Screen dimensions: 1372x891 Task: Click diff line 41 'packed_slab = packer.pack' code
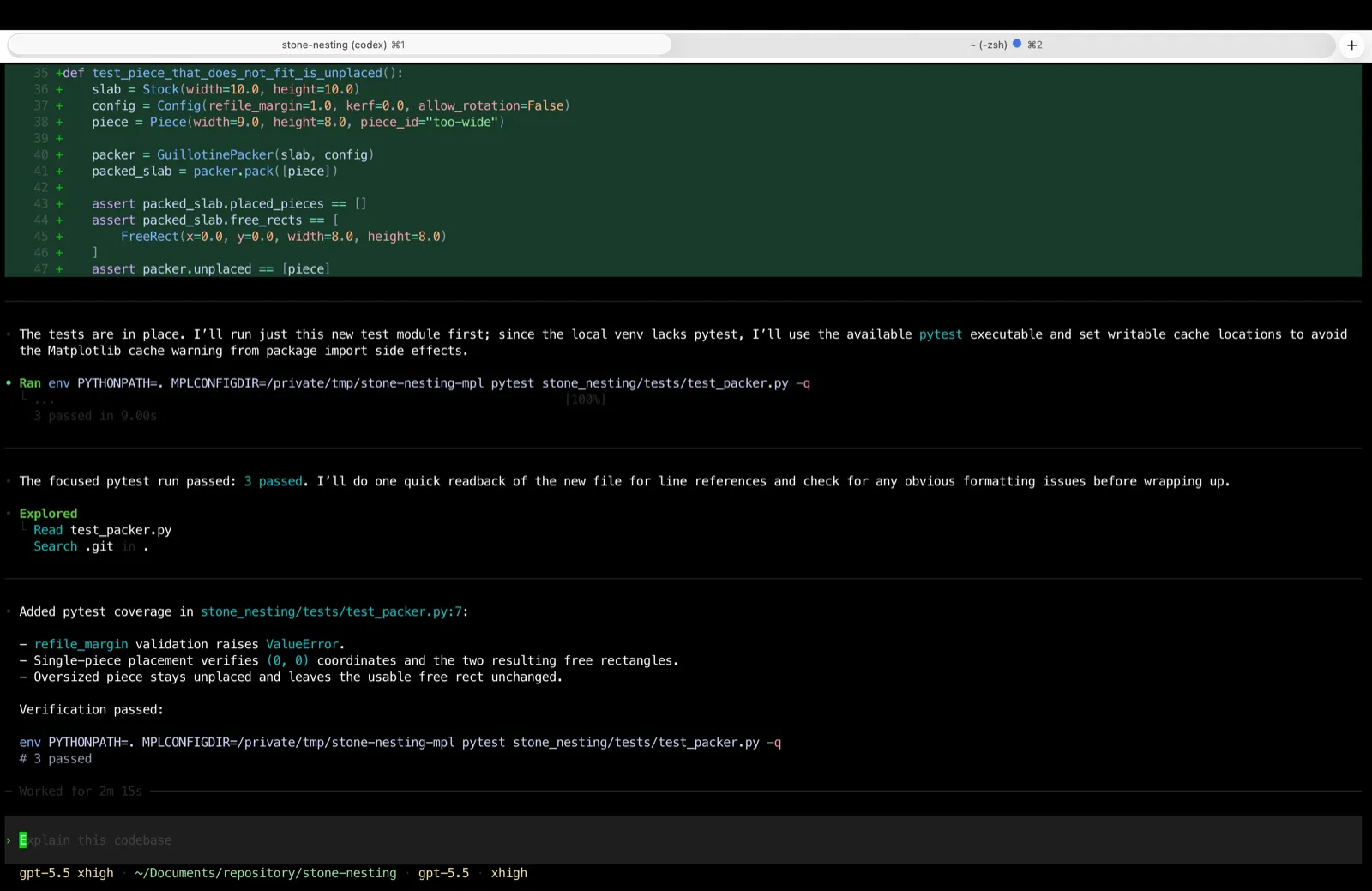214,171
